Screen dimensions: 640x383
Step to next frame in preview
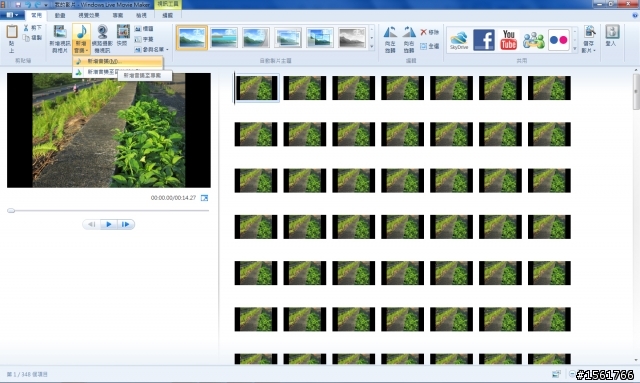(x=126, y=224)
